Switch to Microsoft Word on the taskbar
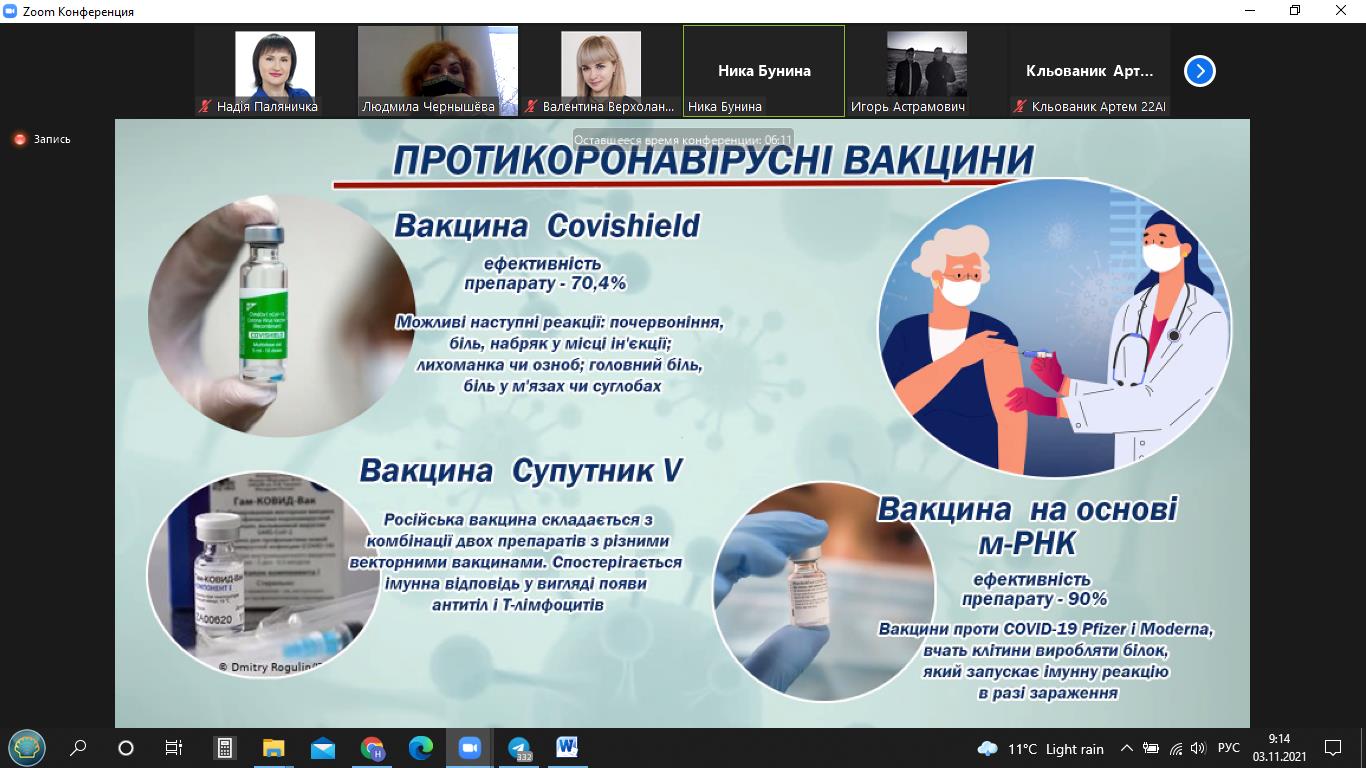Image resolution: width=1366 pixels, height=768 pixels. point(567,747)
